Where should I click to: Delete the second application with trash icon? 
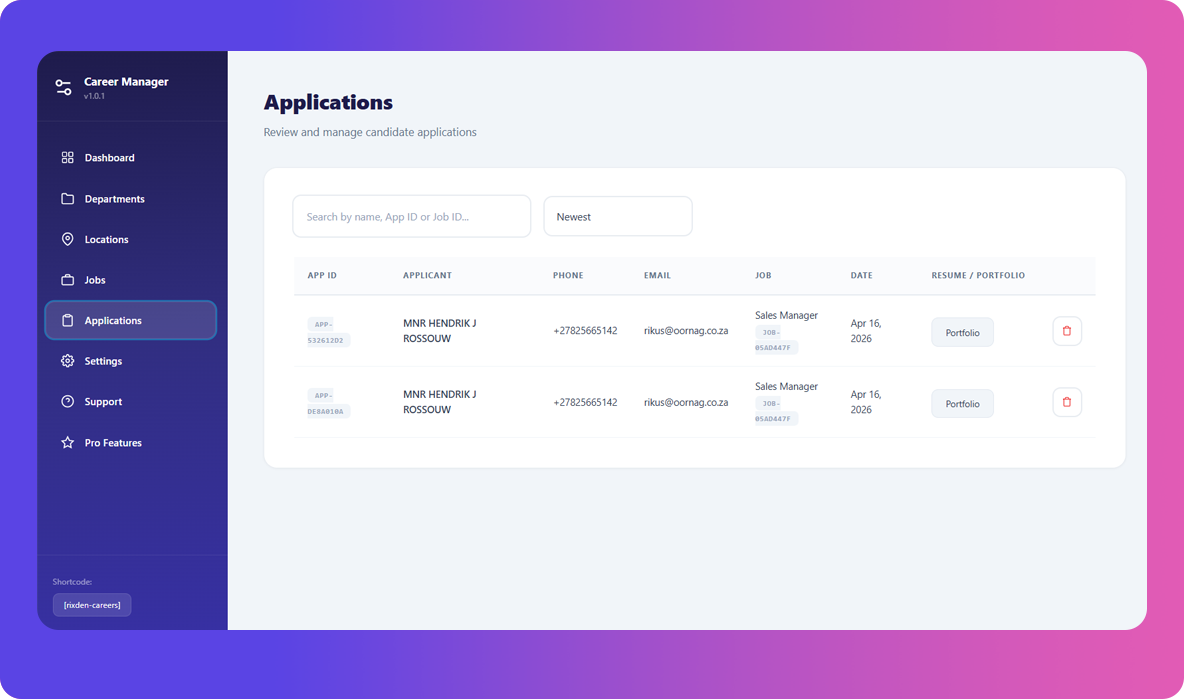click(1067, 403)
